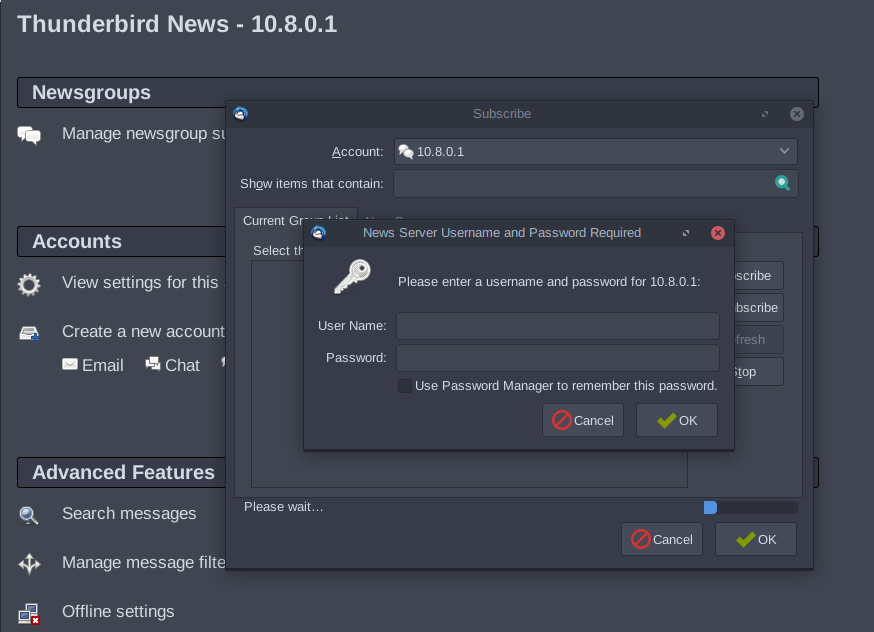Viewport: 874px width, 632px height.
Task: Click the loading progress bar in Subscribe dialog
Action: [750, 507]
